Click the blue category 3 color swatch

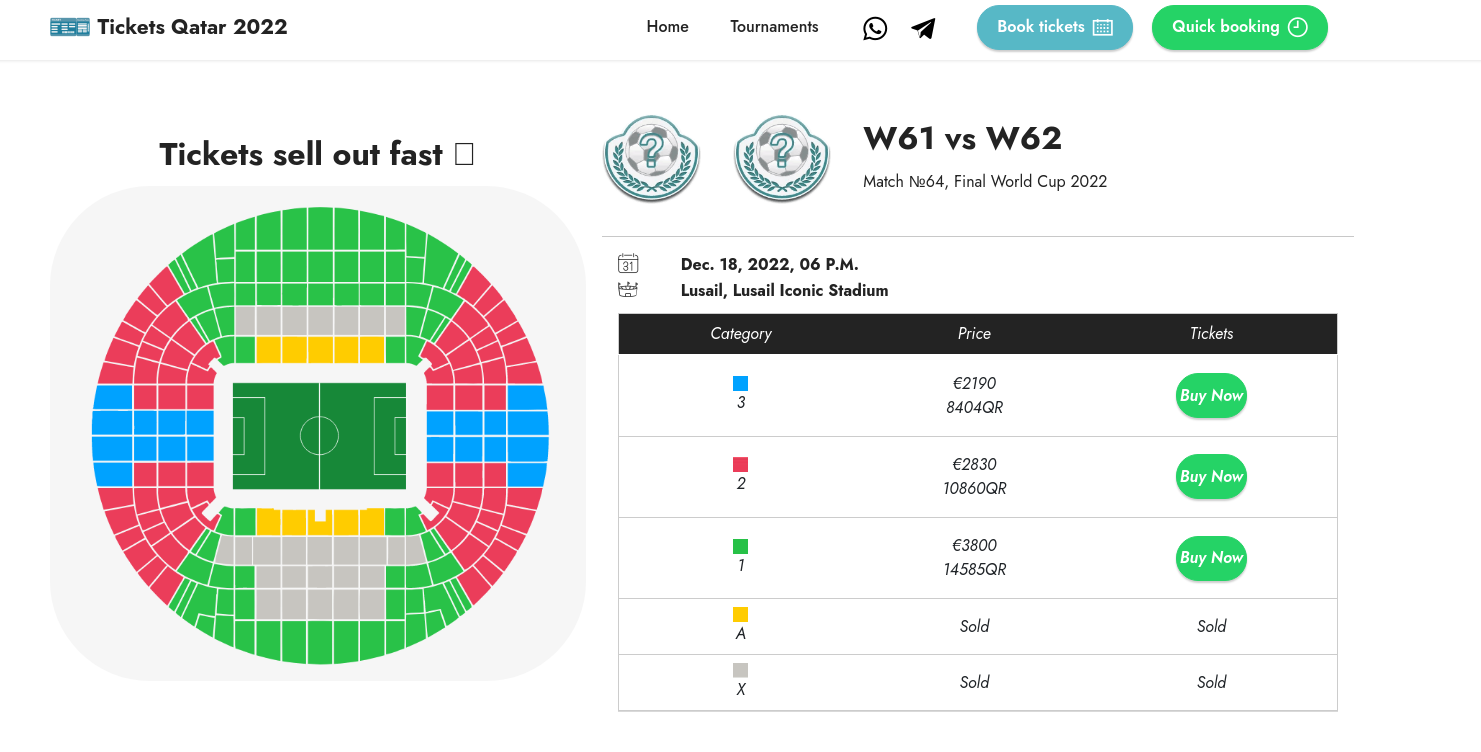(740, 383)
